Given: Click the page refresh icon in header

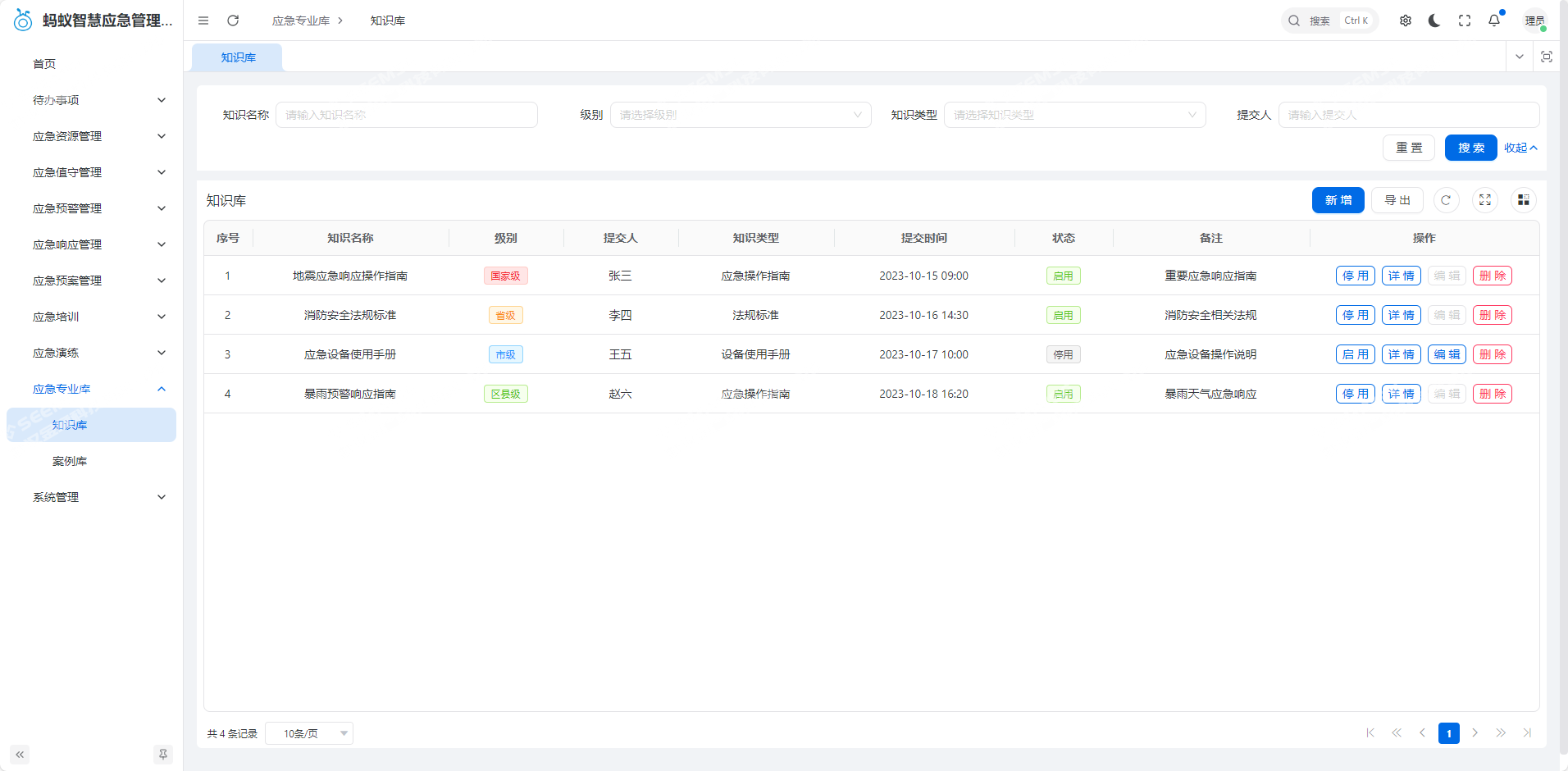Looking at the screenshot, I should click(233, 21).
